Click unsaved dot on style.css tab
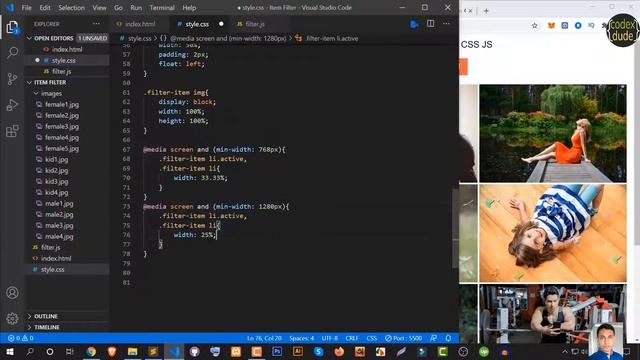 pyautogui.click(x=221, y=24)
